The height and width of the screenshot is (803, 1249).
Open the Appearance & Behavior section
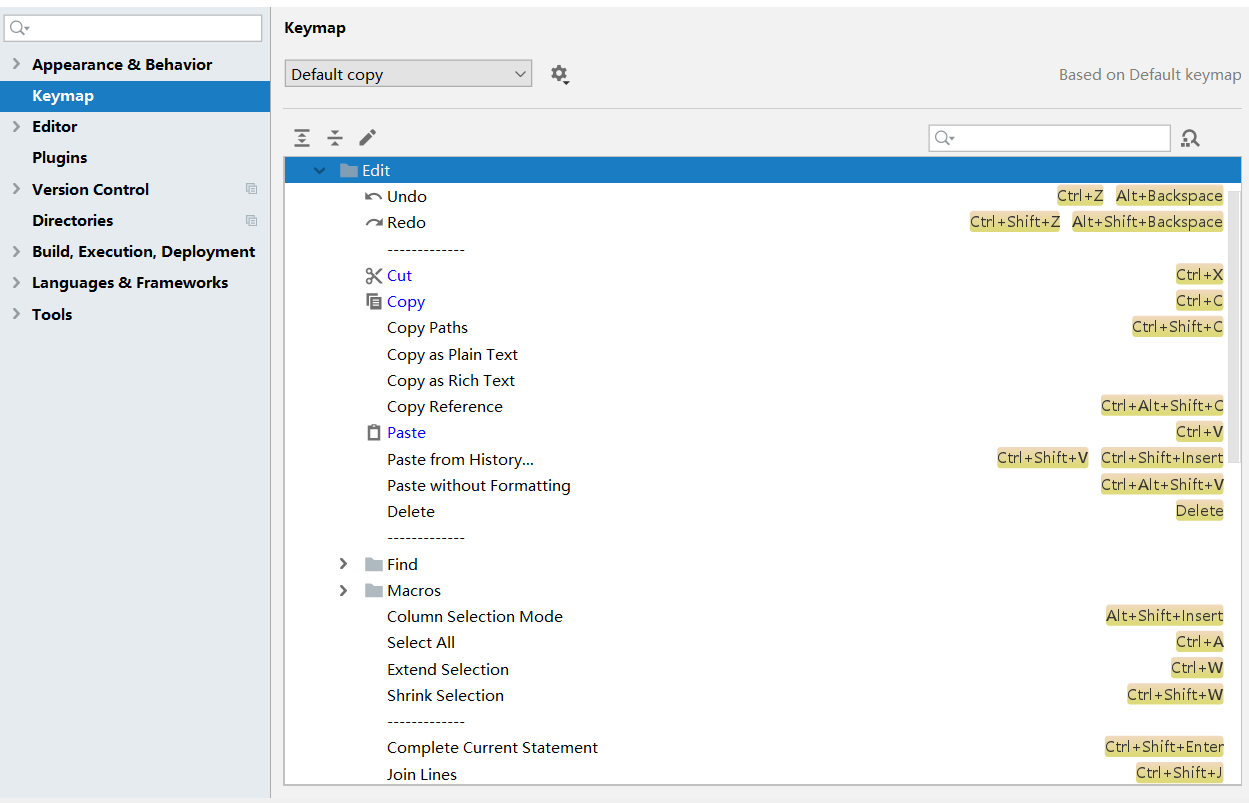[x=122, y=64]
